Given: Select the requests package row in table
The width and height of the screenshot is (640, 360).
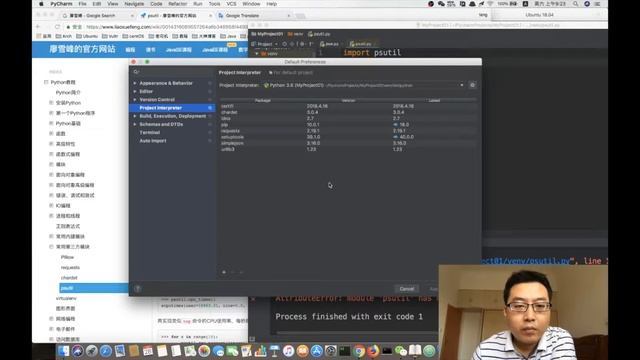Looking at the screenshot, I should point(348,131).
